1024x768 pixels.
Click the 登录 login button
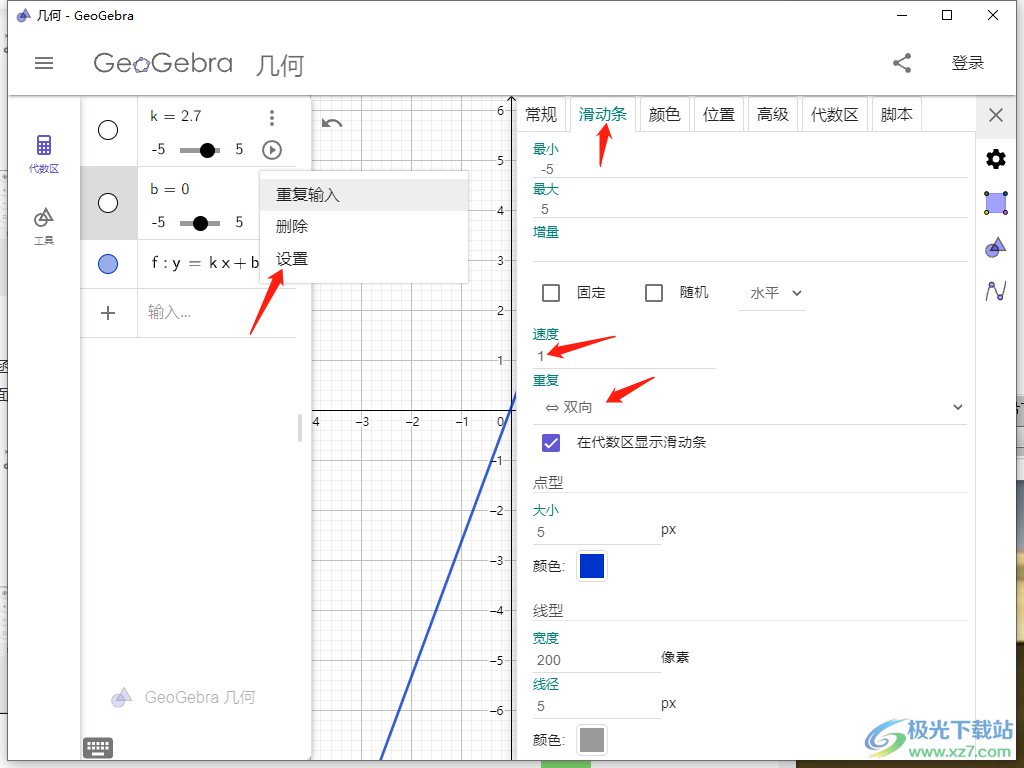pos(967,63)
